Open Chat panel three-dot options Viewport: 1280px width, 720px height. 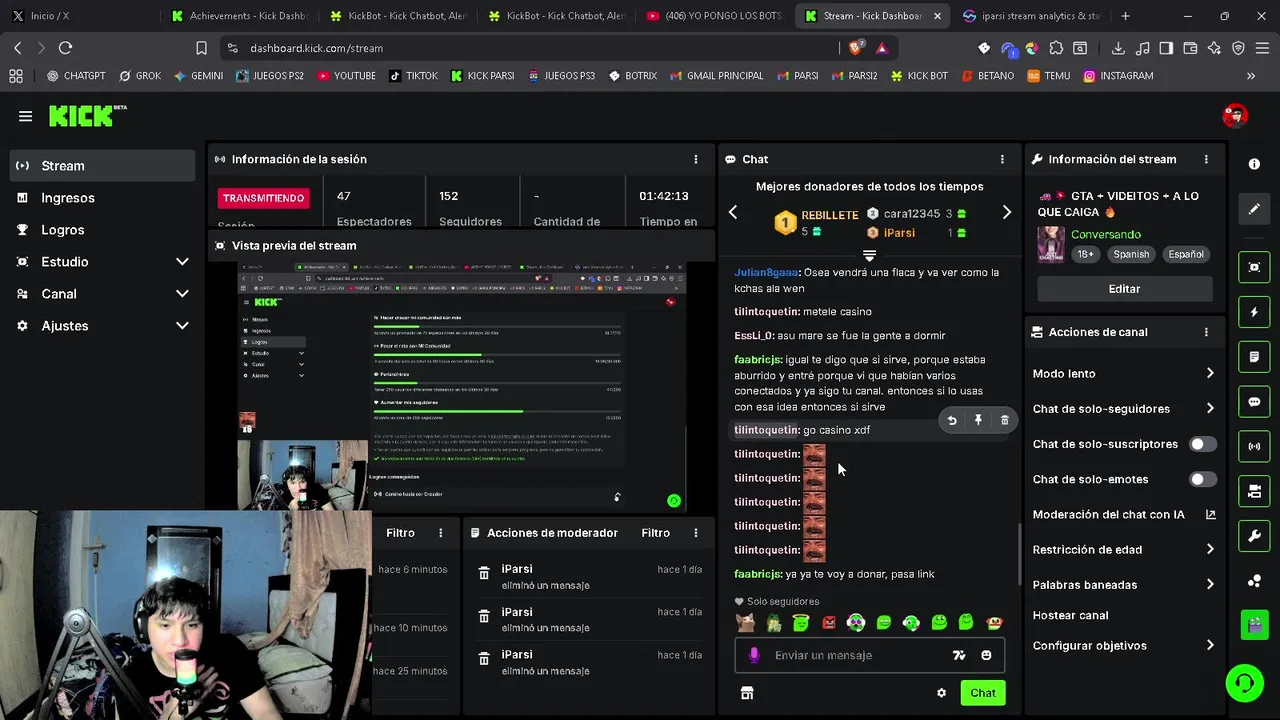(x=1002, y=159)
